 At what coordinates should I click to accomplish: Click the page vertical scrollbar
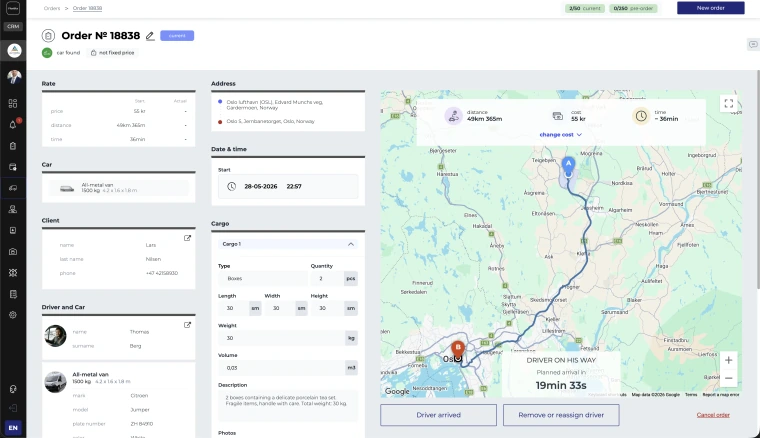tap(758, 178)
